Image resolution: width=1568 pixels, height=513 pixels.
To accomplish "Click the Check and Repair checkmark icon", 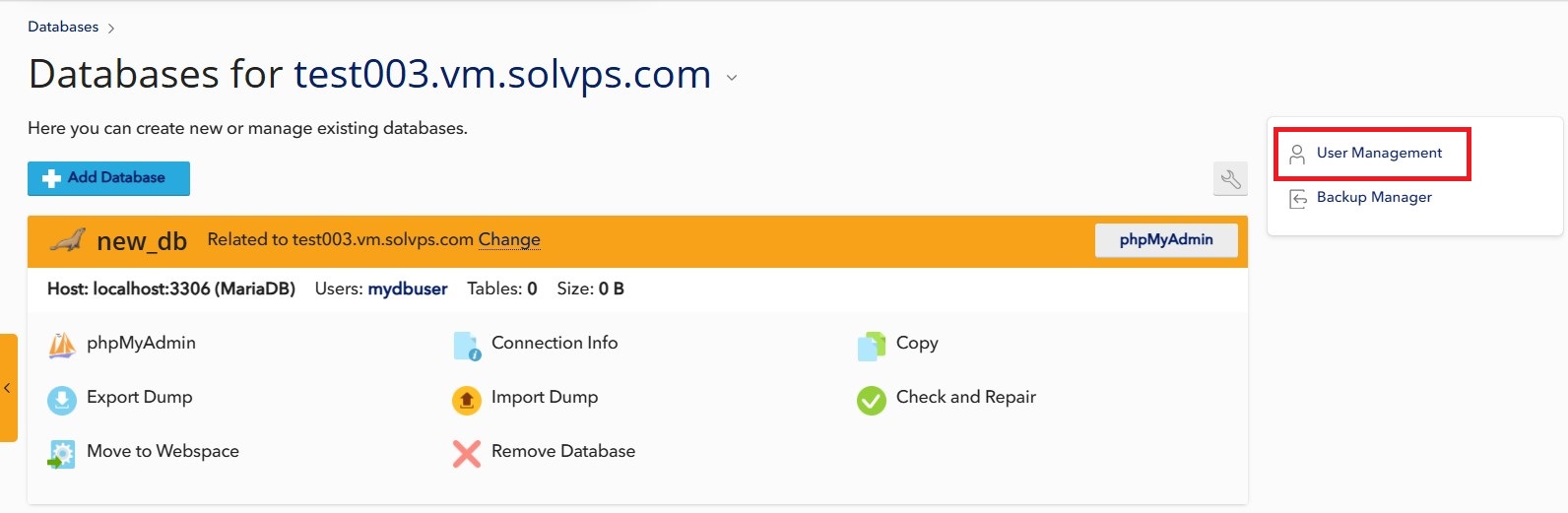I will tap(872, 400).
